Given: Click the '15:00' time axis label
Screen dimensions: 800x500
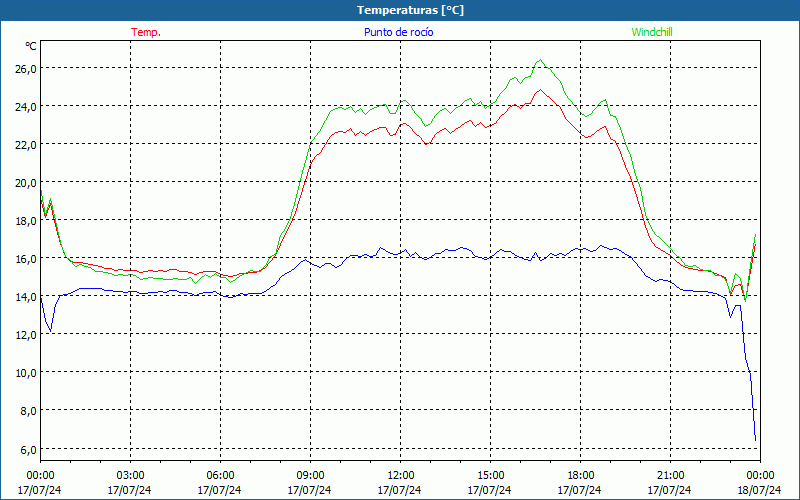Looking at the screenshot, I should [x=490, y=476].
